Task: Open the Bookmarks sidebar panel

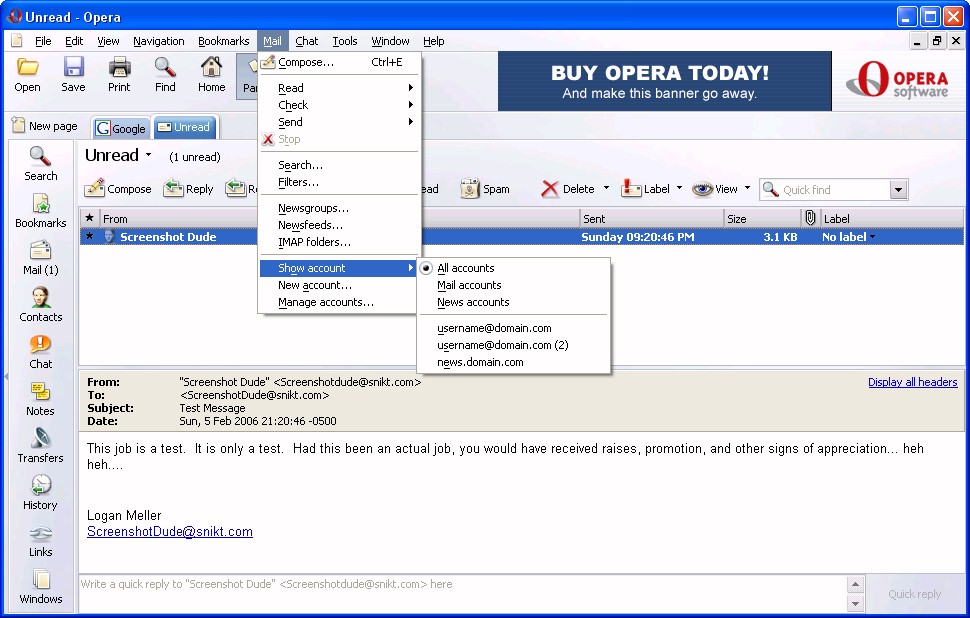Action: click(x=41, y=210)
